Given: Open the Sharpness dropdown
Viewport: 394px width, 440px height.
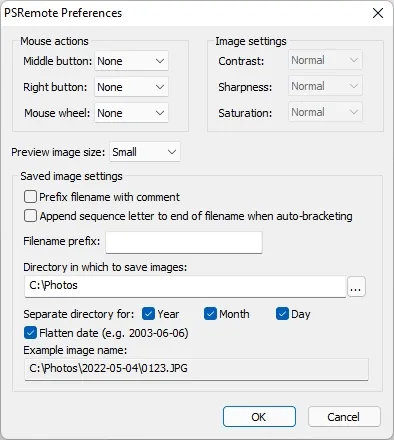Looking at the screenshot, I should click(325, 86).
